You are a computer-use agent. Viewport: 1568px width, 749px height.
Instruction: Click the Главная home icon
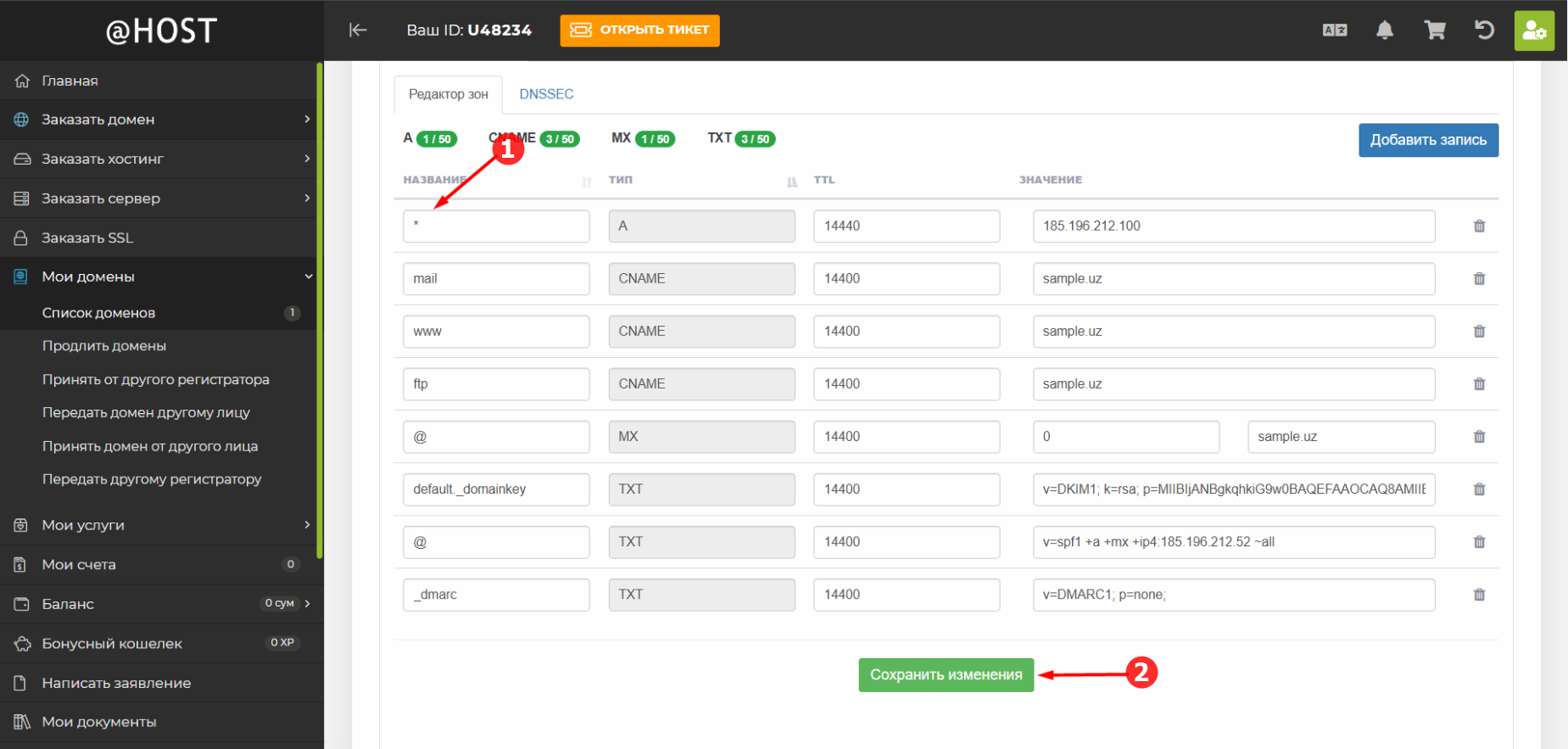click(22, 81)
